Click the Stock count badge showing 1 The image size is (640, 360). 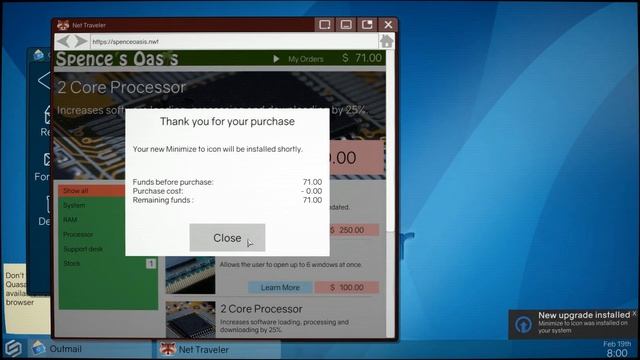(x=151, y=264)
